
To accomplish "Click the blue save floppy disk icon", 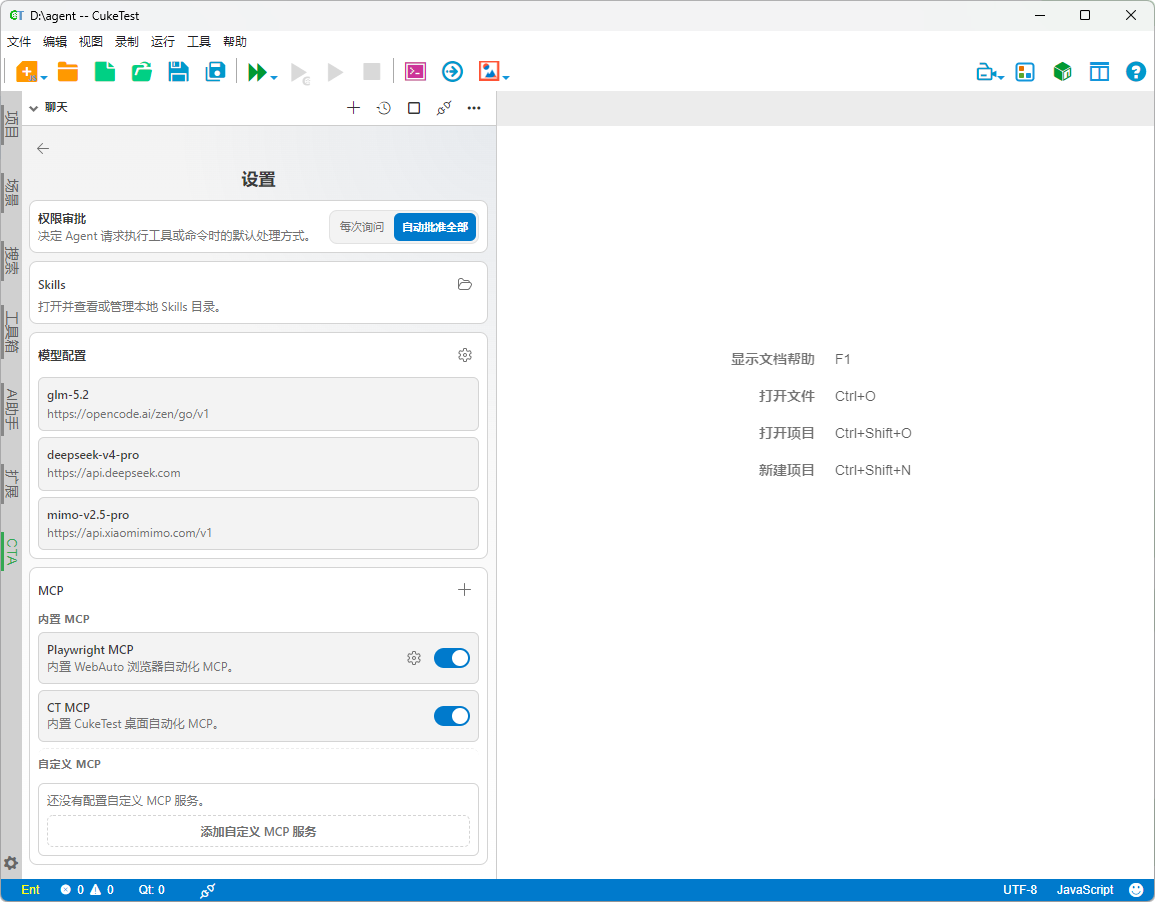I will 178,71.
